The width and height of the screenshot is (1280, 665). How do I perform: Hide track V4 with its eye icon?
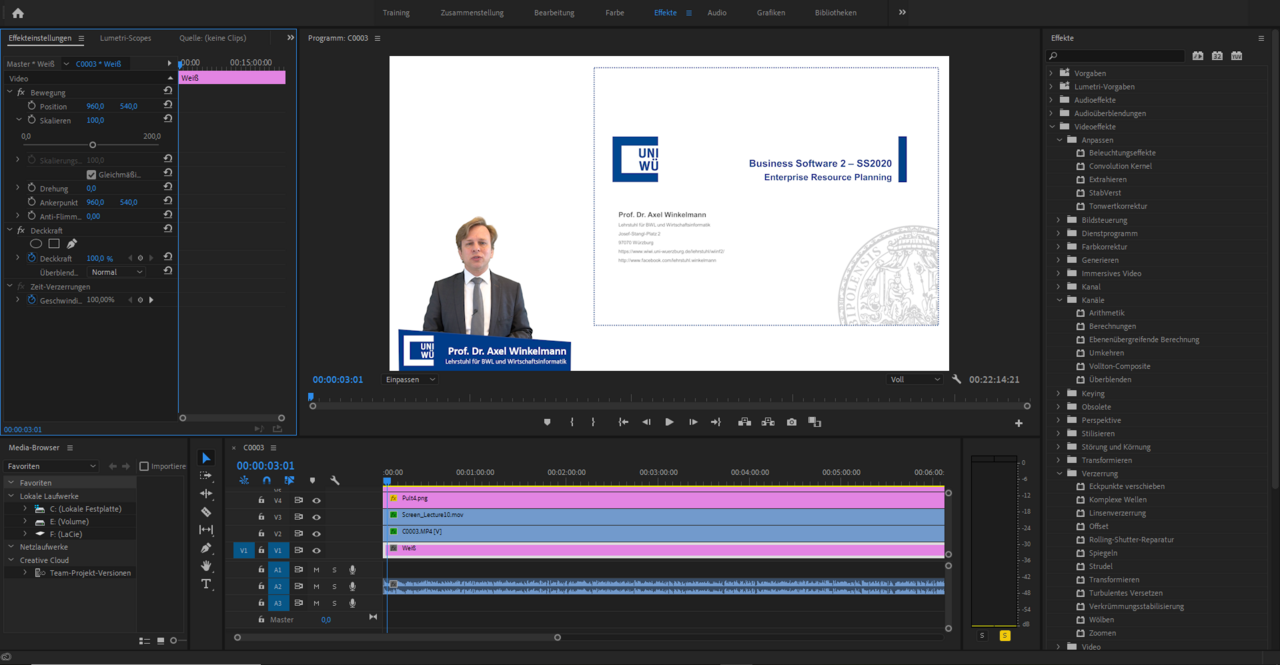[x=316, y=500]
